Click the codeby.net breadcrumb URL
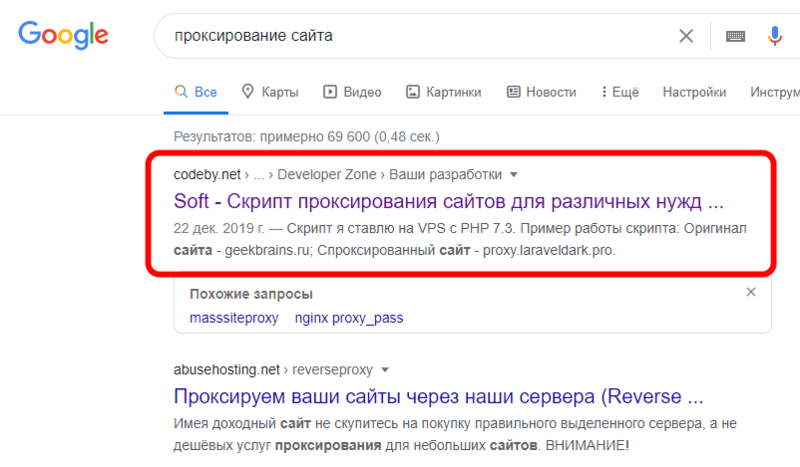 point(338,175)
